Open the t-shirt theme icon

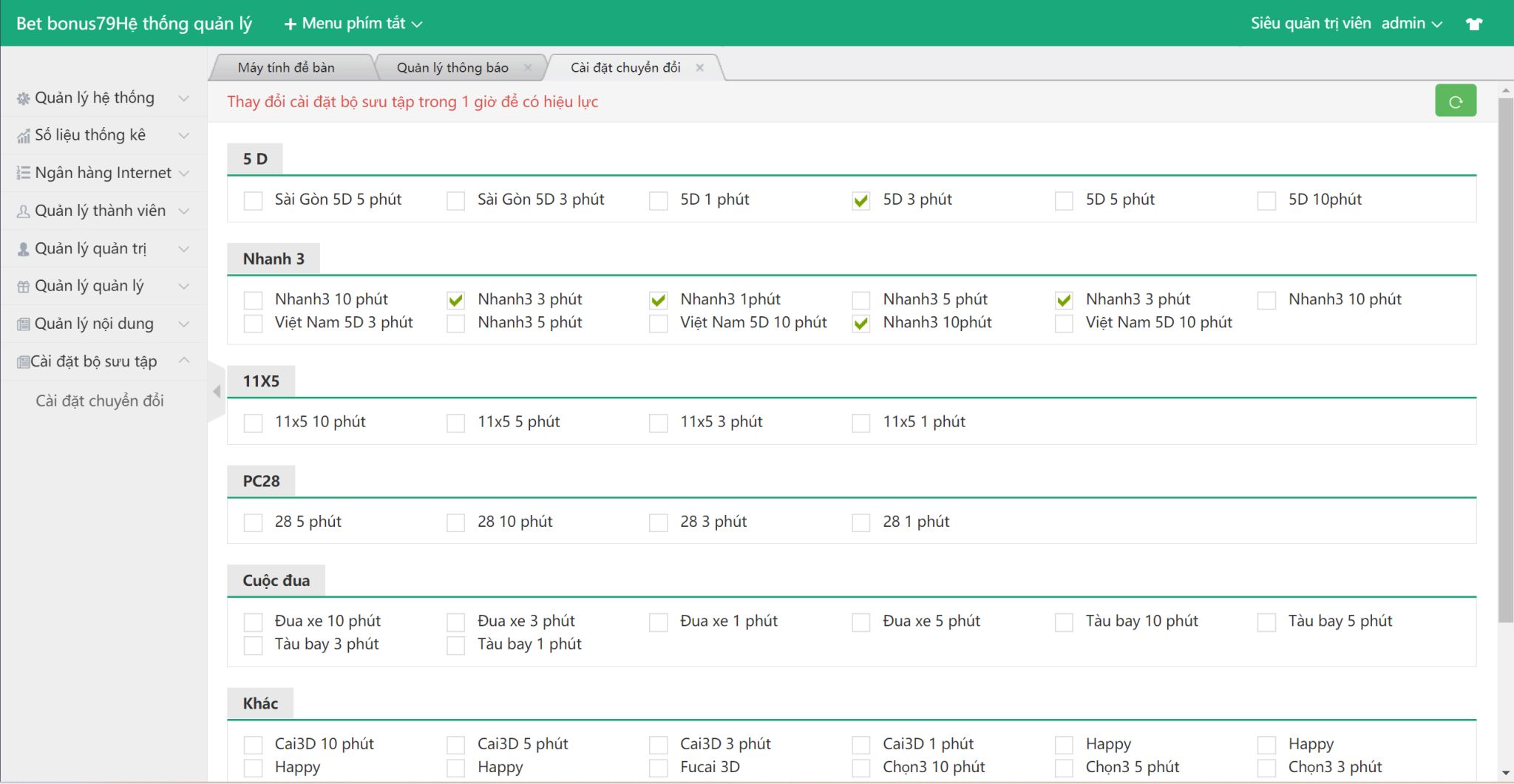tap(1474, 24)
